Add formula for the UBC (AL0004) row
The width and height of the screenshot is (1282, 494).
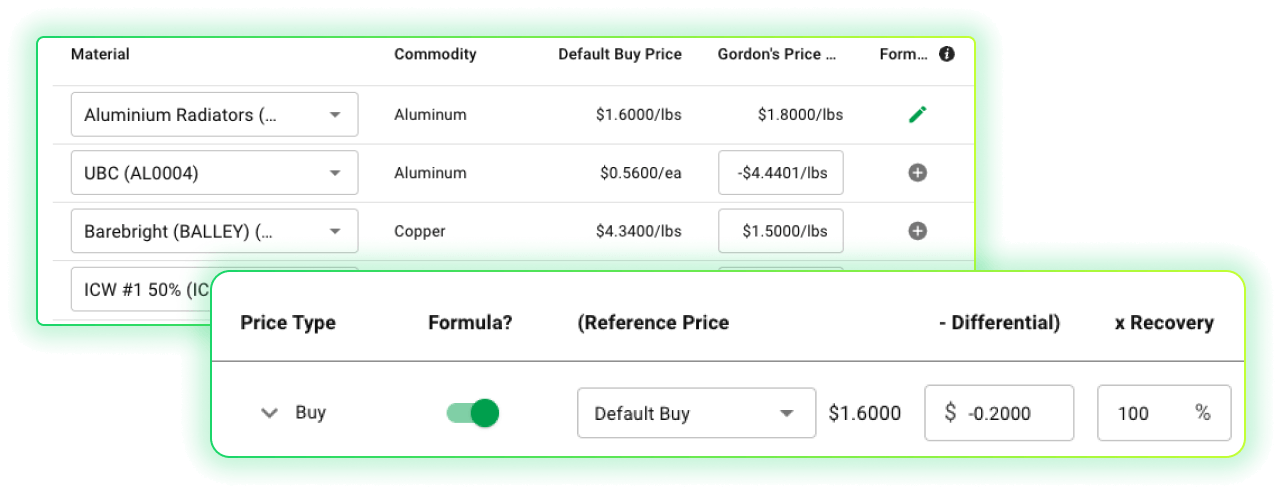click(x=917, y=173)
